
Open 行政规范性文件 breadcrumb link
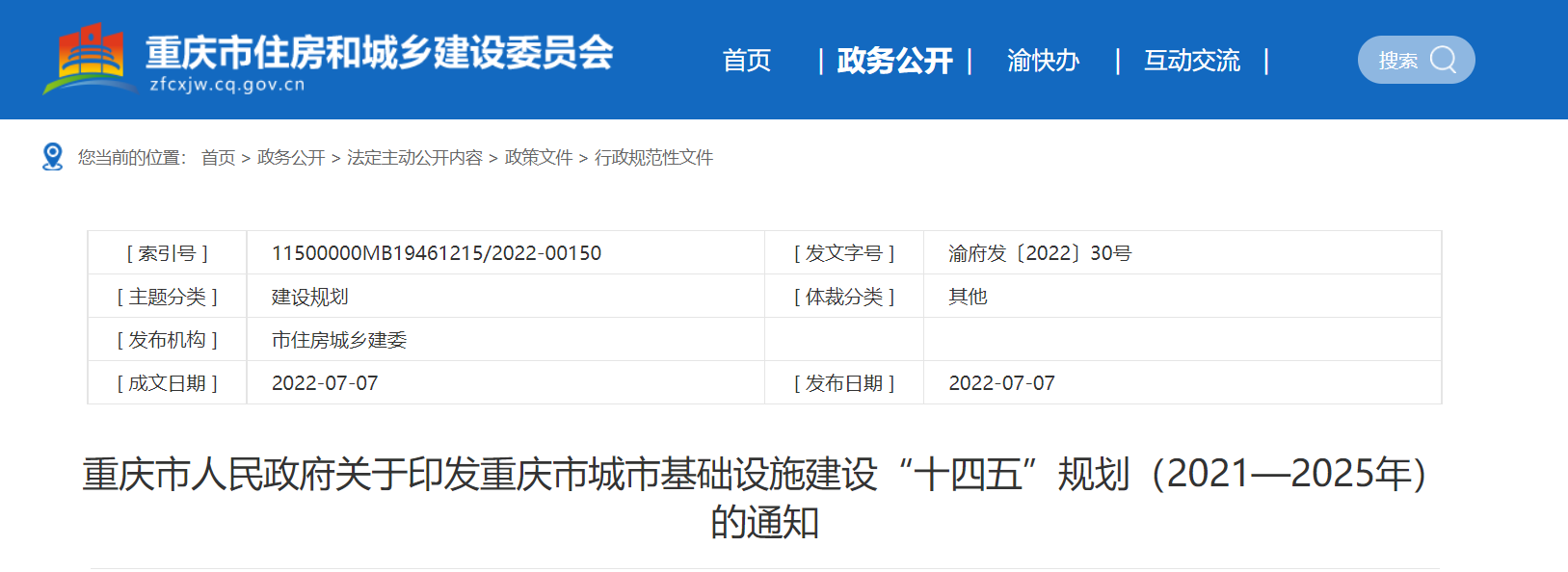click(653, 158)
